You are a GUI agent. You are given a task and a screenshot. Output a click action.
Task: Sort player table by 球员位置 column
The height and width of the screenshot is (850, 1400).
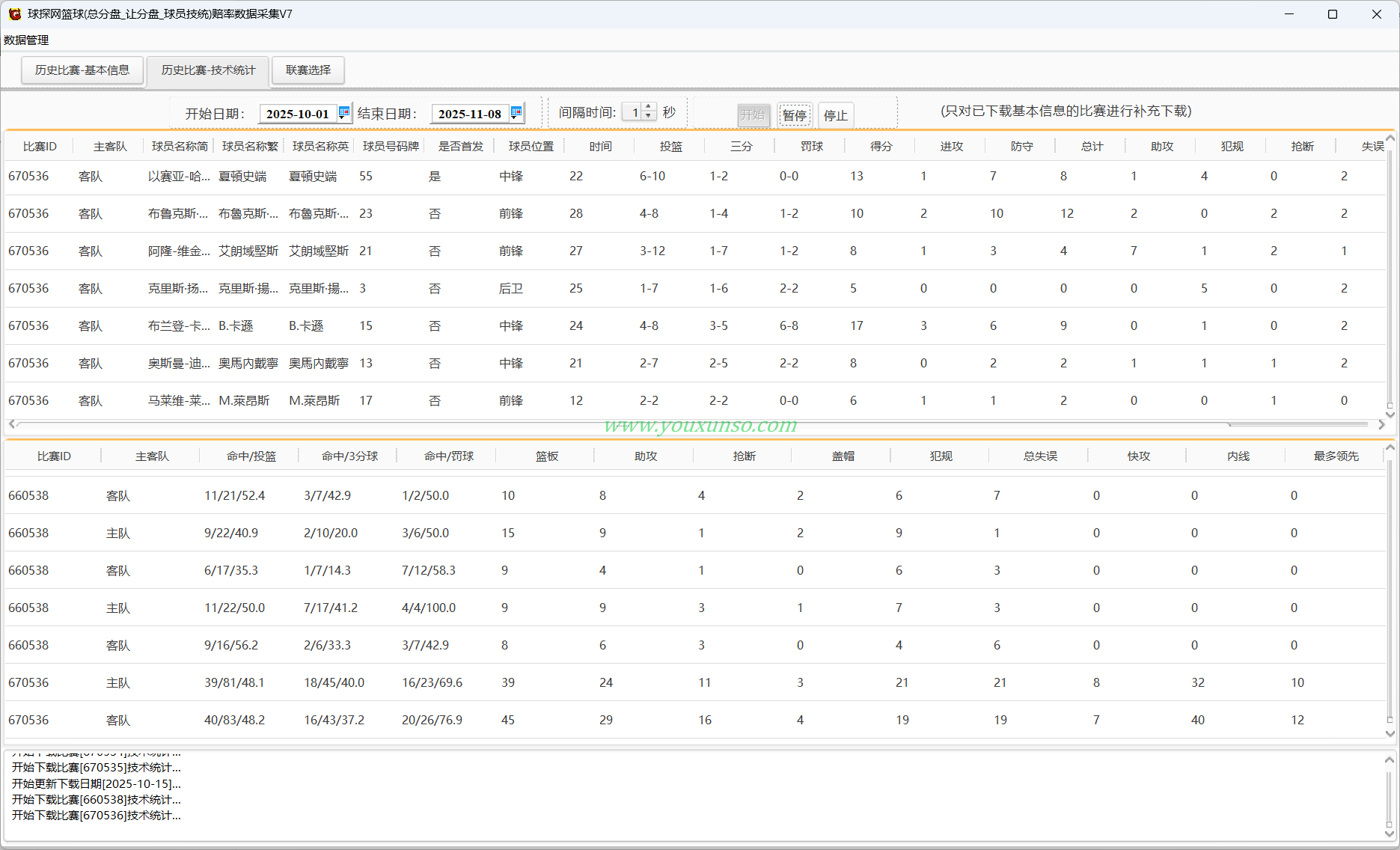point(531,147)
